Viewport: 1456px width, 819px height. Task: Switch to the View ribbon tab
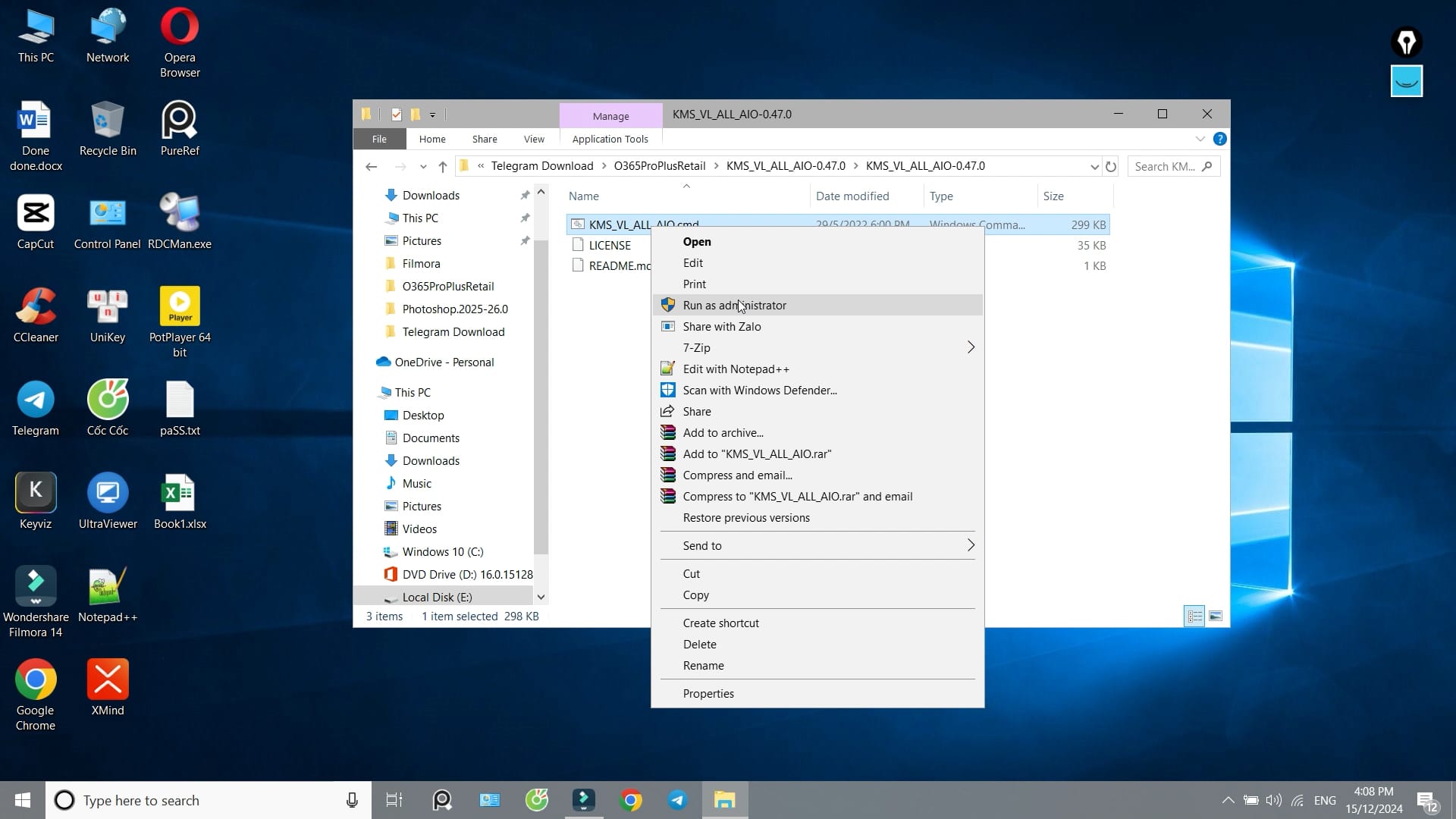(x=534, y=139)
